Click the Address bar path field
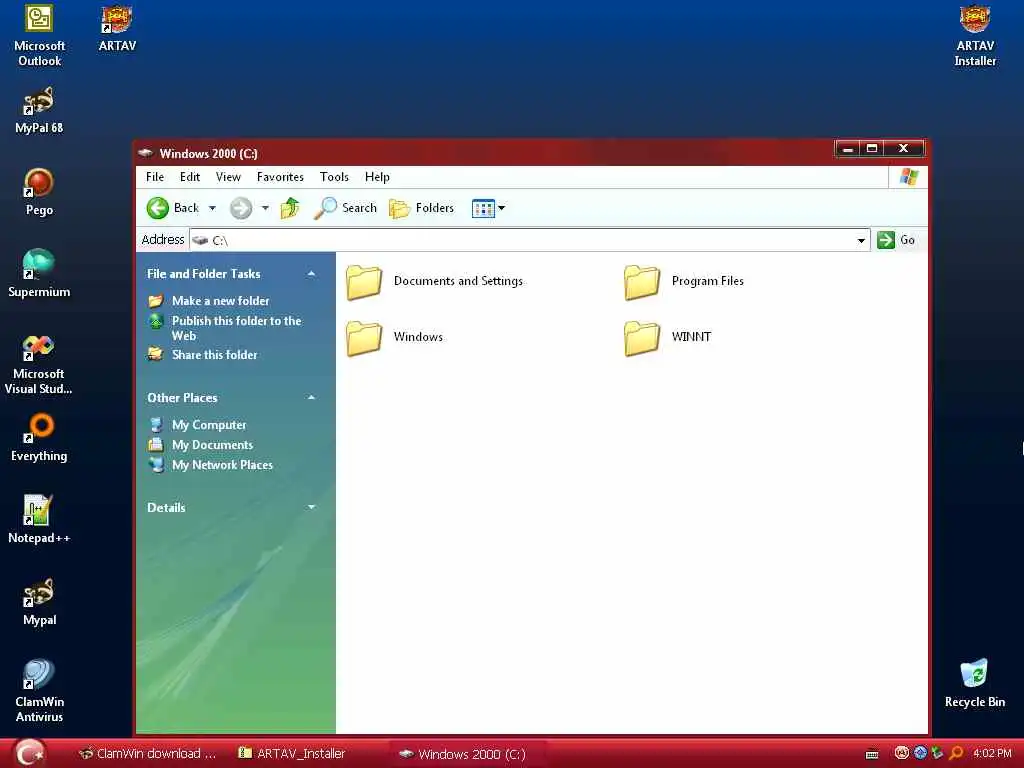The image size is (1024, 768). [x=529, y=240]
